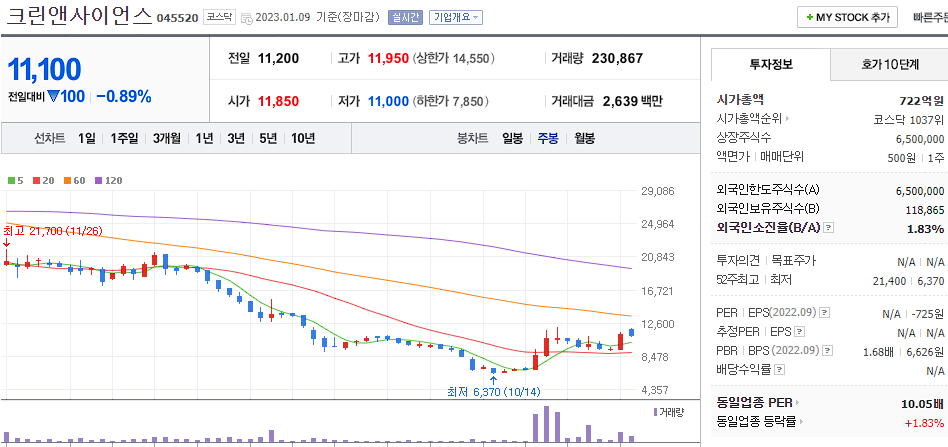948x447 pixels.
Task: Click the 코스닥 market tag
Action: 219,18
